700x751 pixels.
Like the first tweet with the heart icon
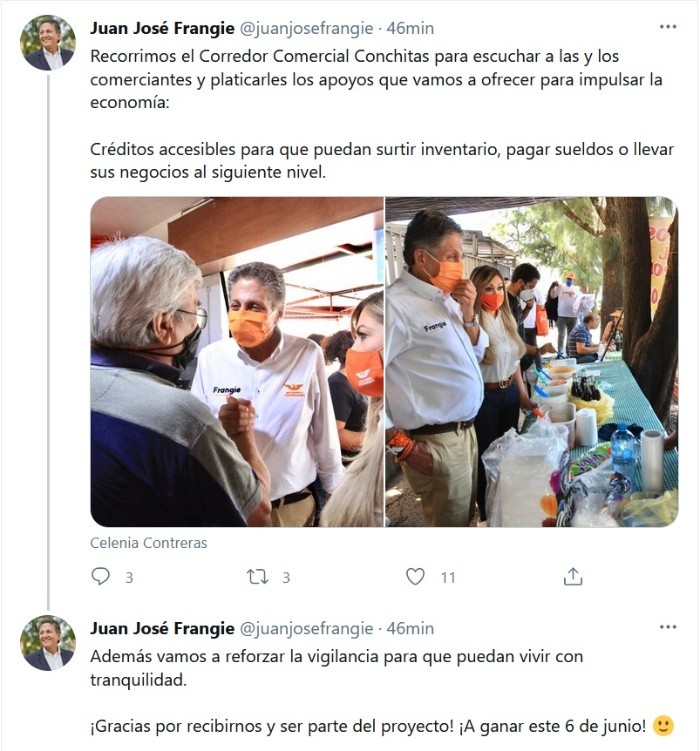click(415, 577)
